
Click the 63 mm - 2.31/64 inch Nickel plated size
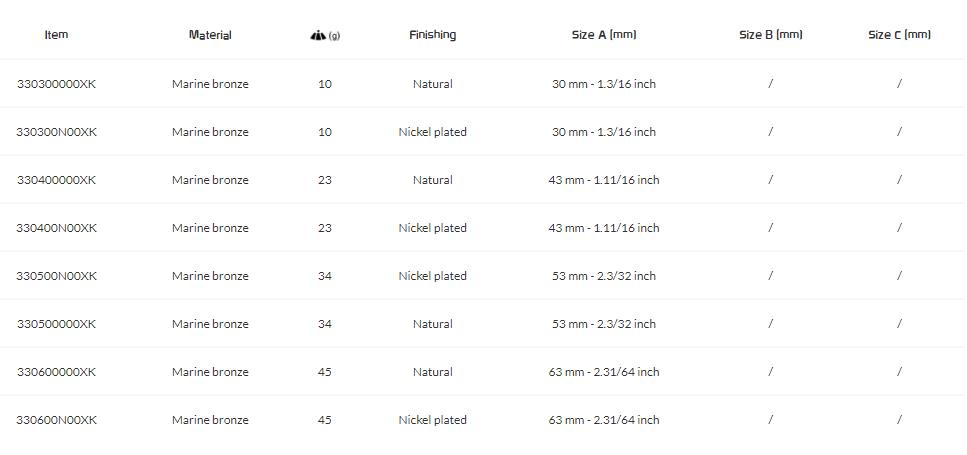click(x=604, y=420)
